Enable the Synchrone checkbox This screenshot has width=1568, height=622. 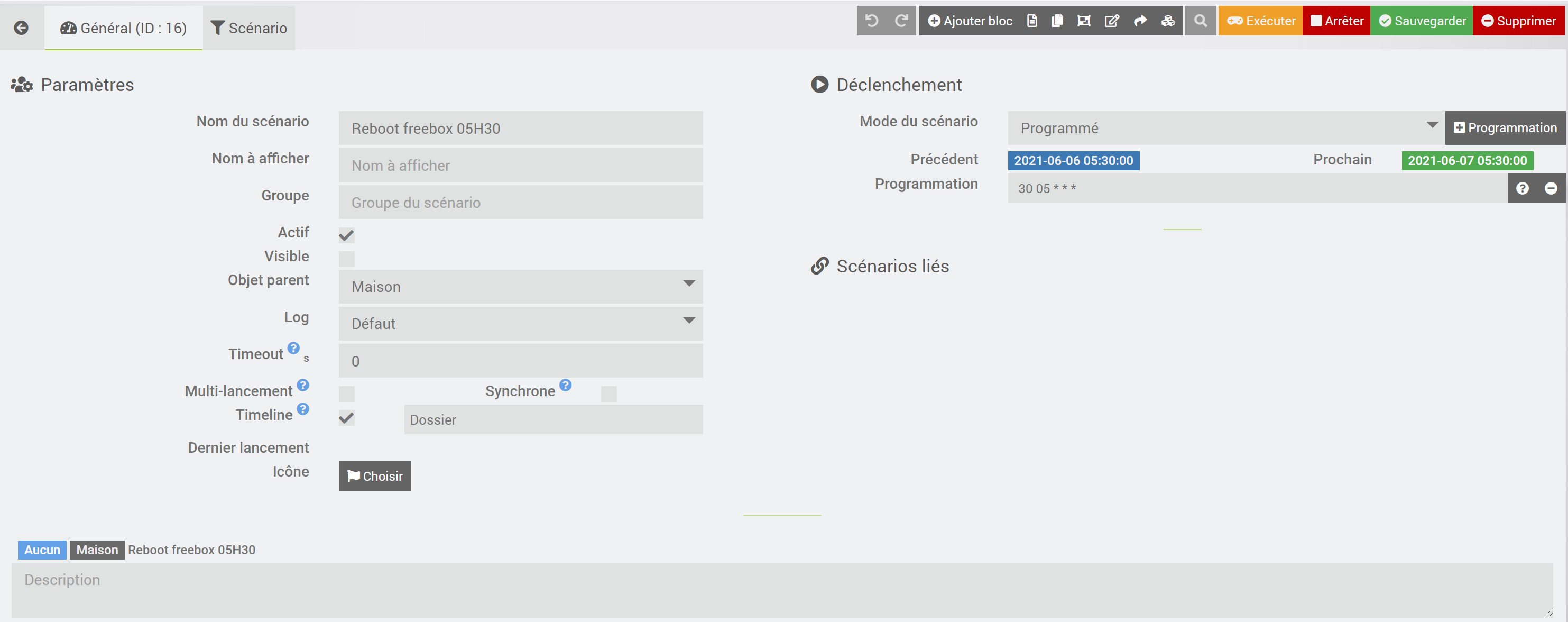608,394
